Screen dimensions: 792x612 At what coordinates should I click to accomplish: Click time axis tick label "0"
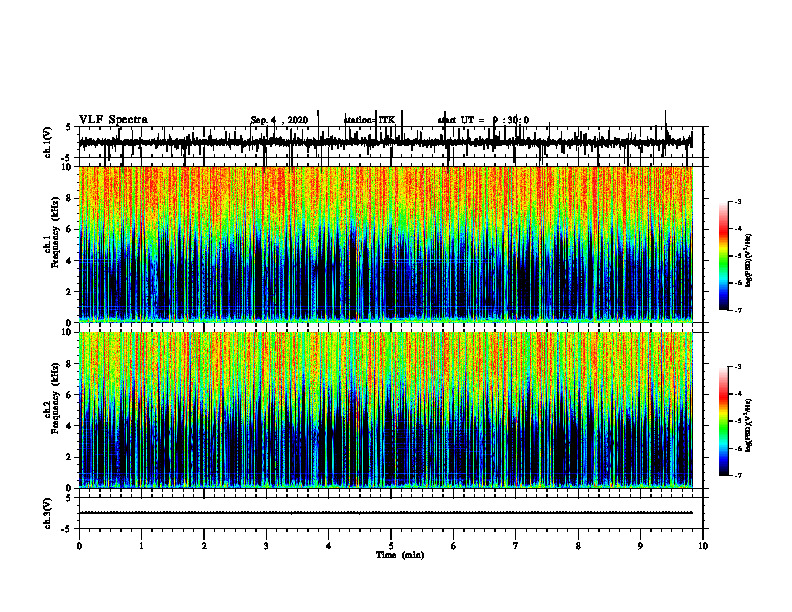point(79,546)
